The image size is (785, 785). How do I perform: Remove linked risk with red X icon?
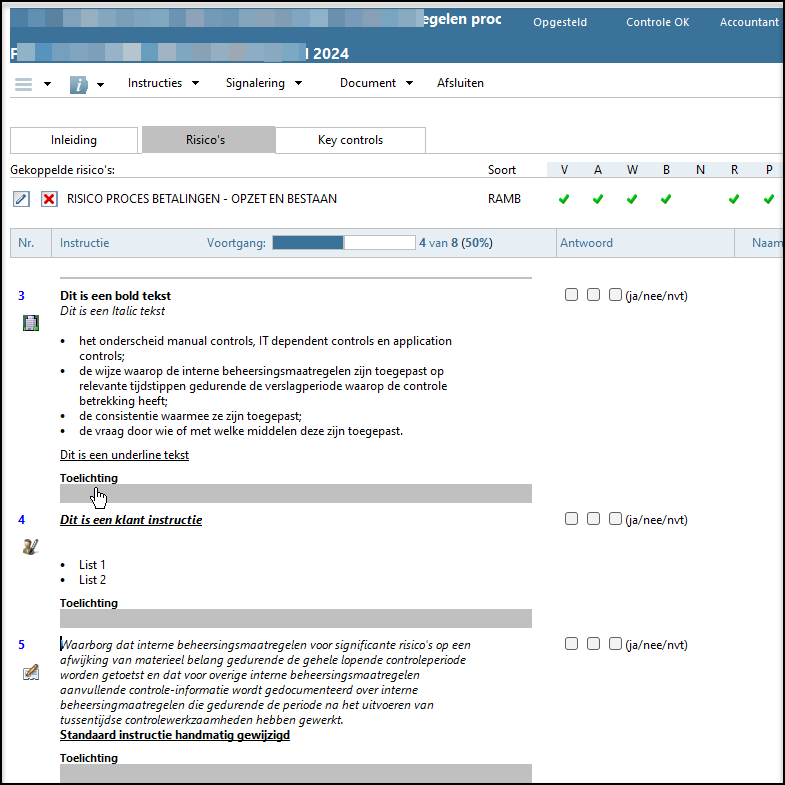point(49,199)
